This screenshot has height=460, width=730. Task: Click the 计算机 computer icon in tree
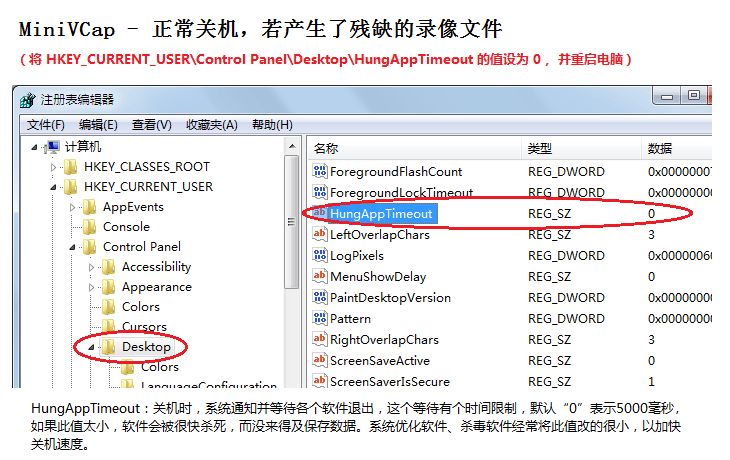coord(53,147)
